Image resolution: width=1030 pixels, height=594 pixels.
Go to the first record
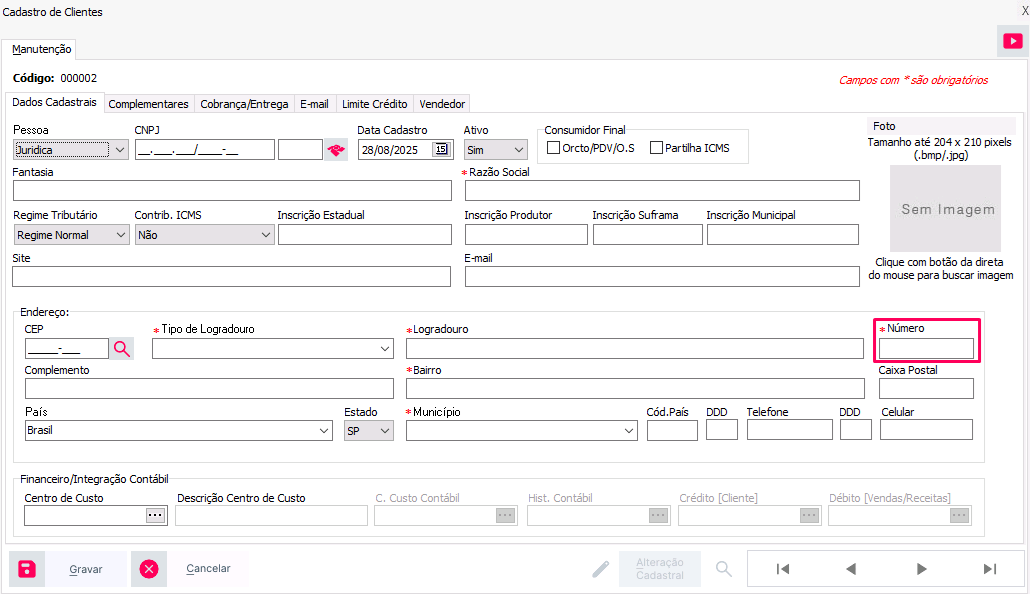point(783,569)
